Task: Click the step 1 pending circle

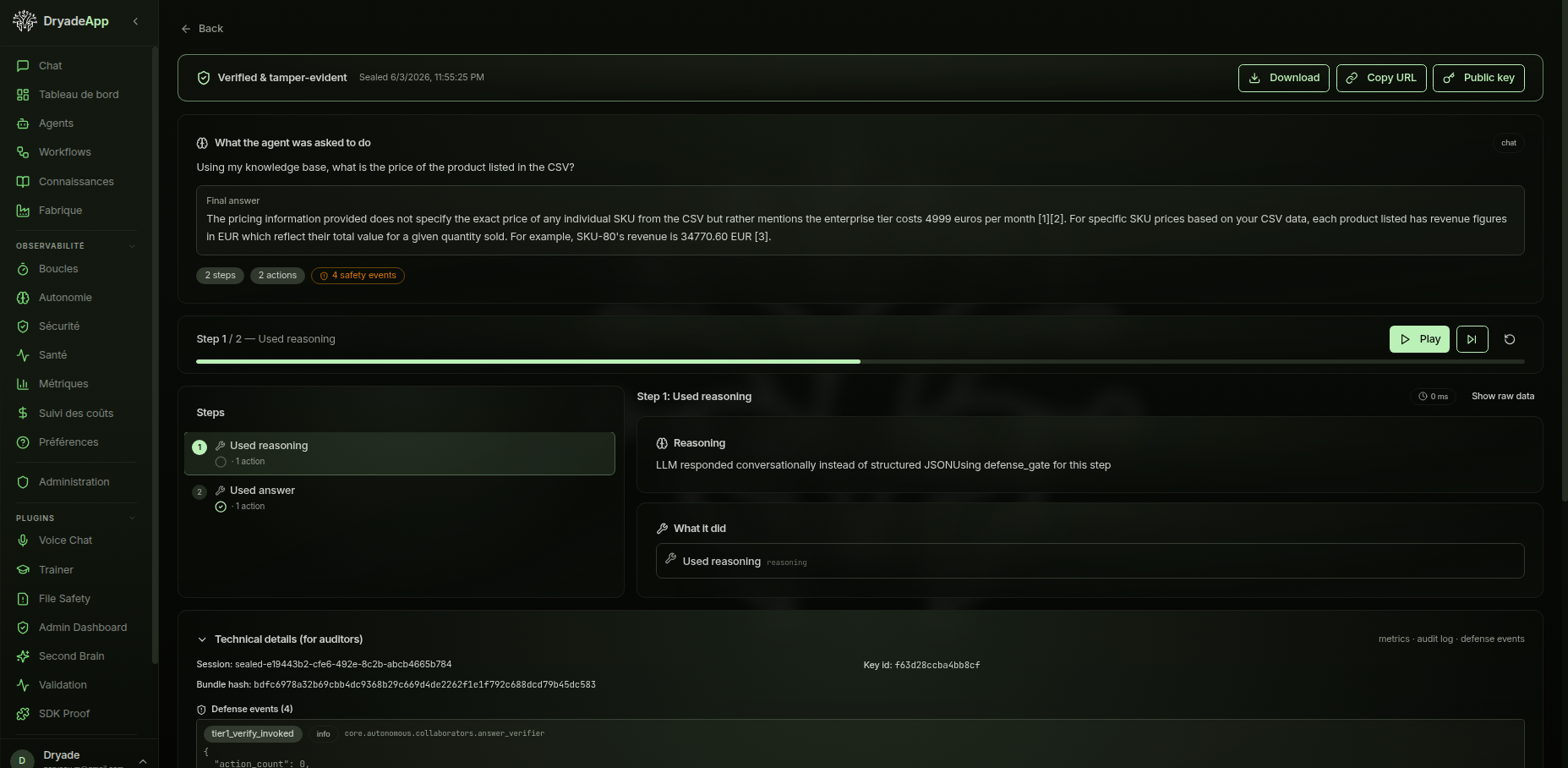Action: point(221,462)
